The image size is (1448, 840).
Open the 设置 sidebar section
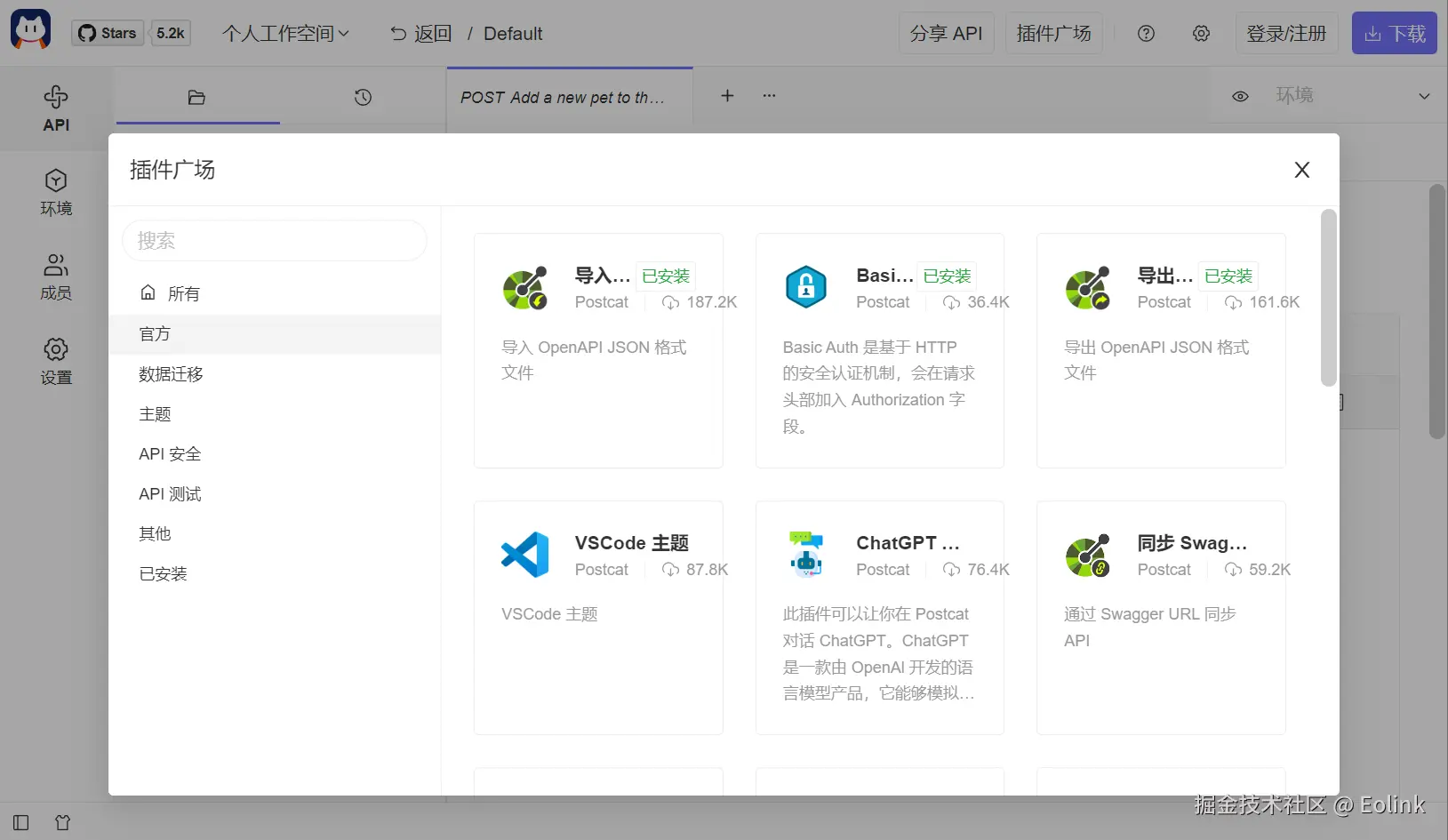pyautogui.click(x=56, y=362)
